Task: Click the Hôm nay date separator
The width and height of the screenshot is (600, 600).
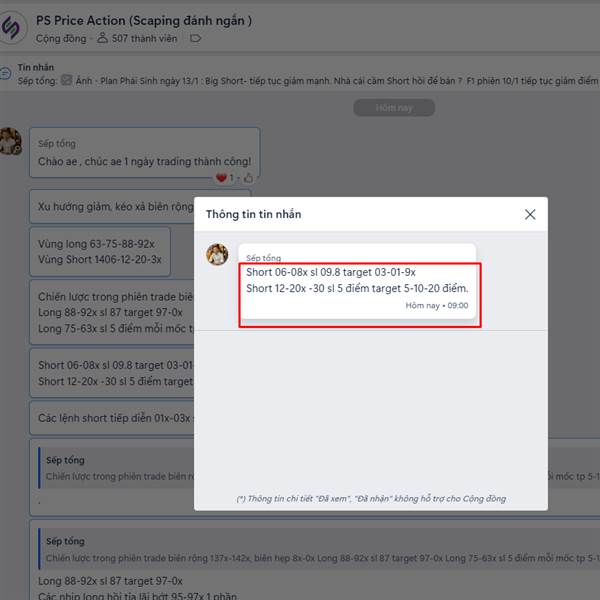Action: tap(394, 108)
